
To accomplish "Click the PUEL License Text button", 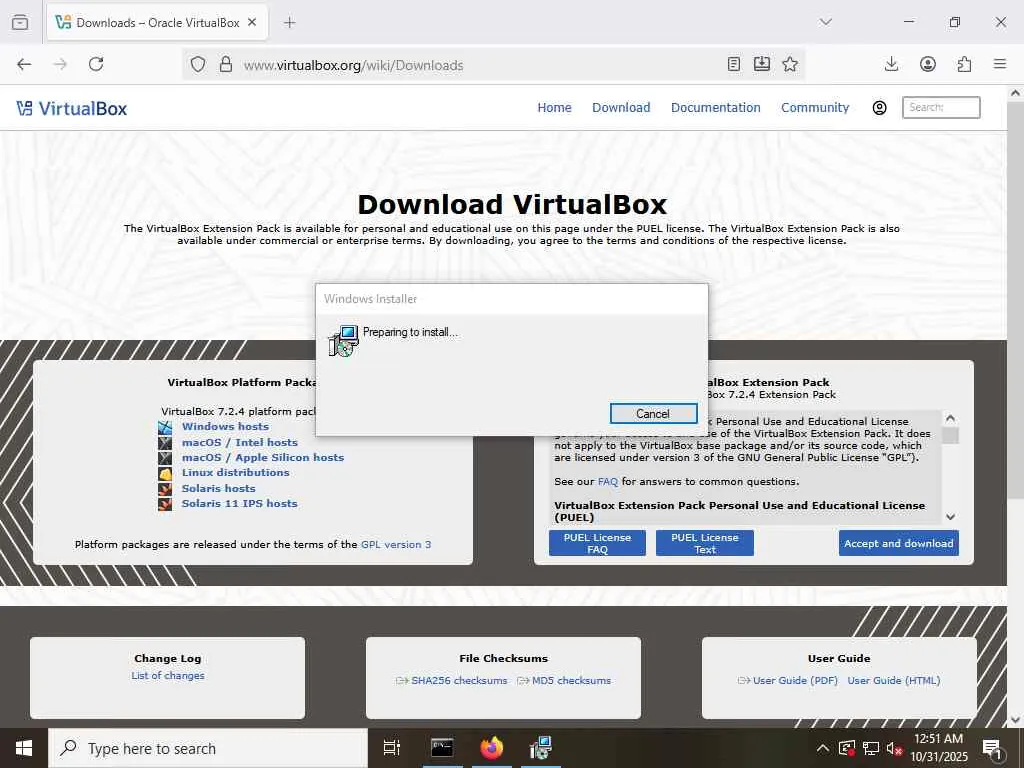I will pyautogui.click(x=705, y=543).
